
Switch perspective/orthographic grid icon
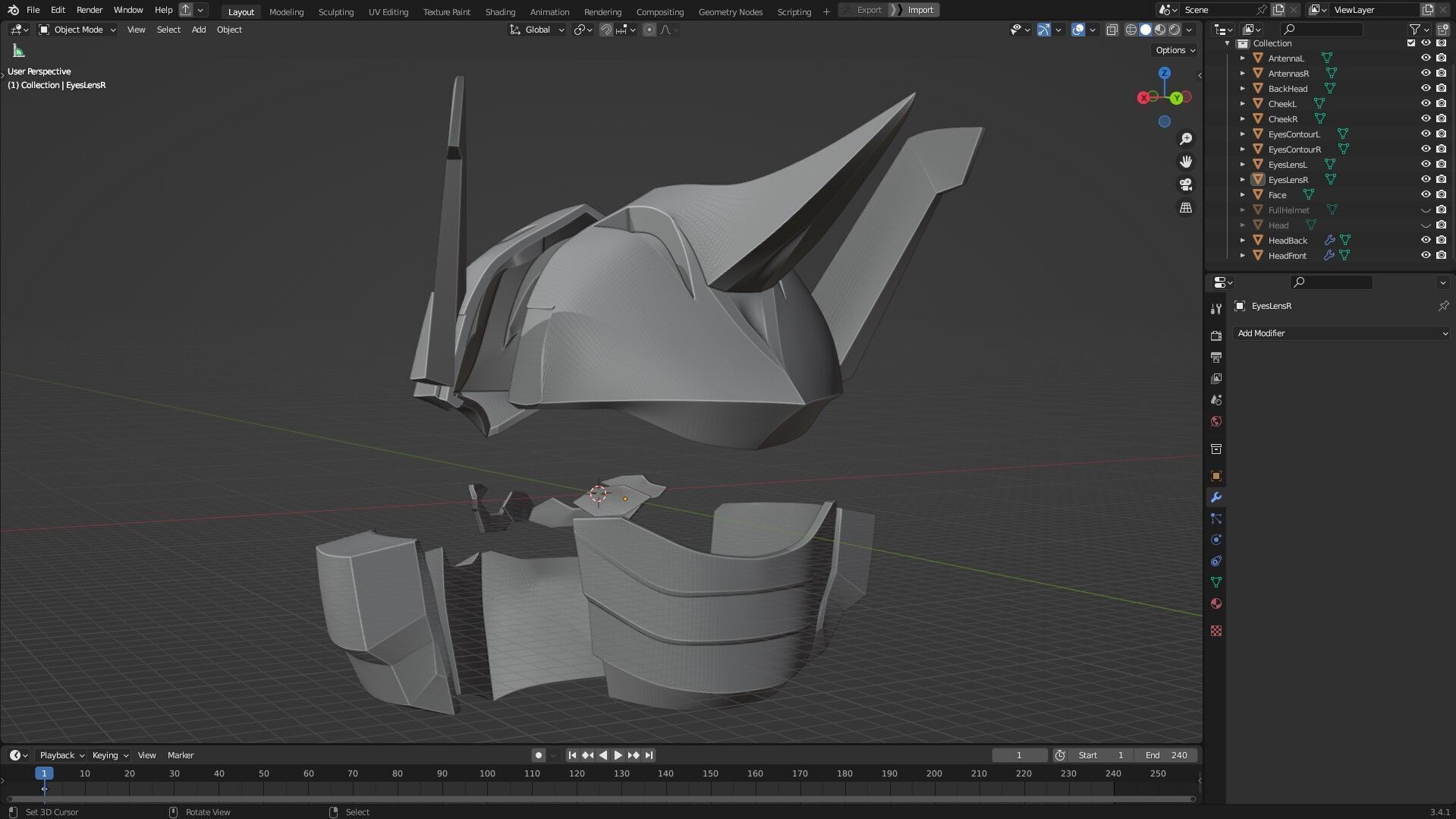(x=1185, y=207)
